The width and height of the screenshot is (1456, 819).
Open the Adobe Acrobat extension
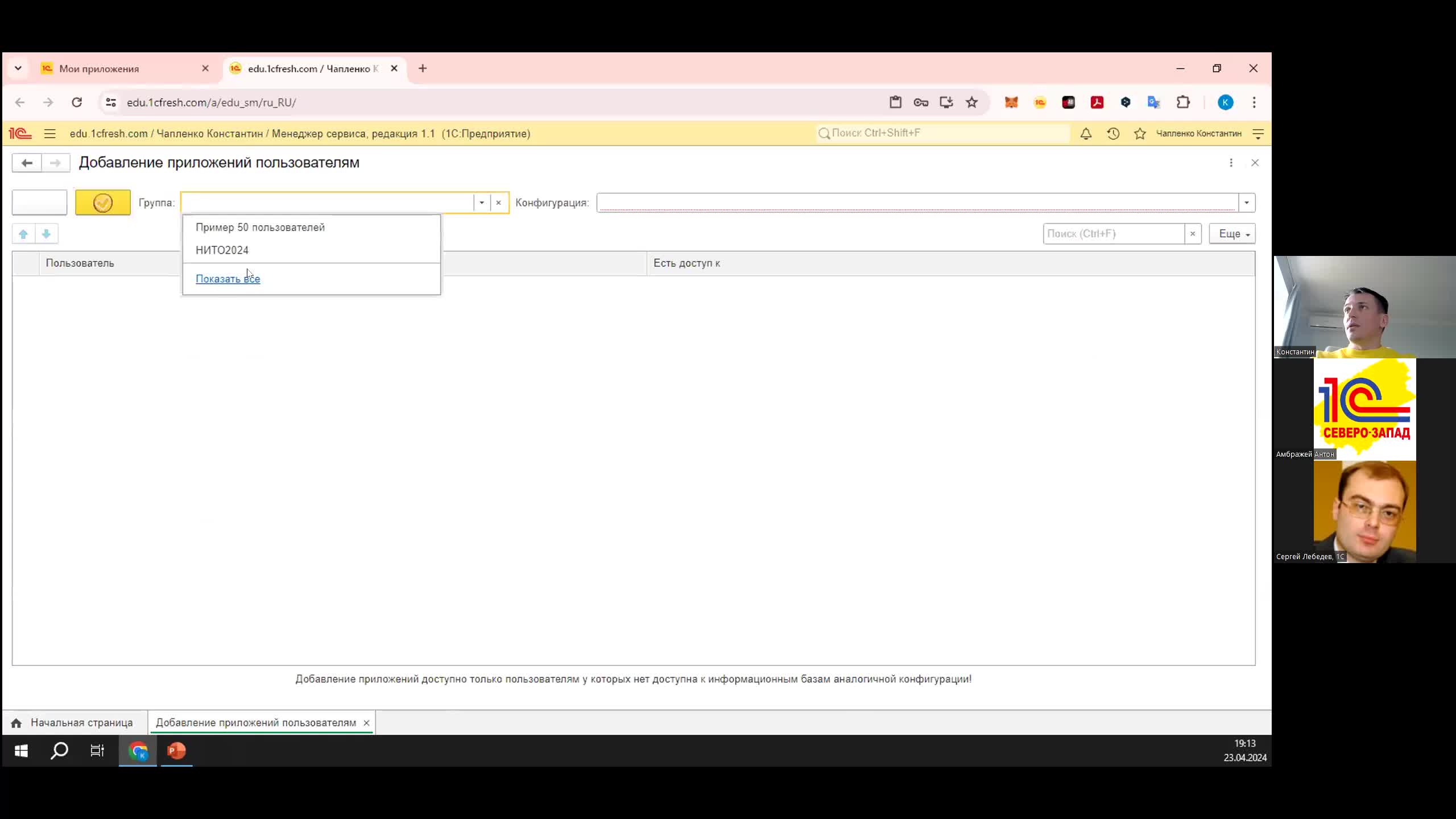pos(1097,102)
